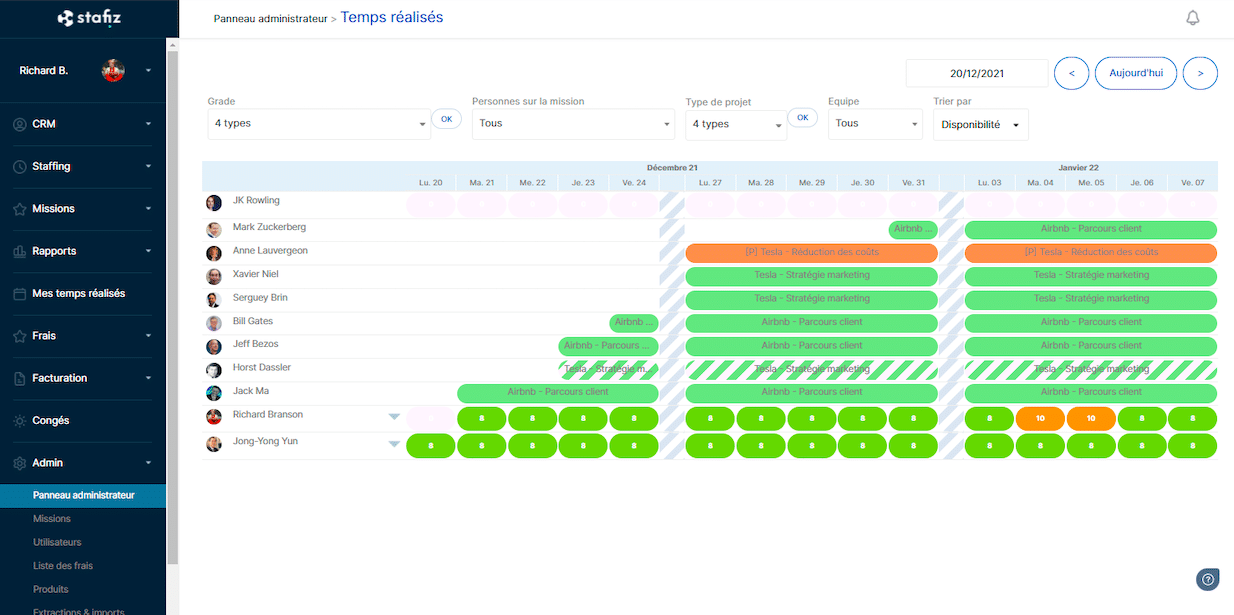Click the Mes temps réalisés calendar icon
This screenshot has width=1234, height=615.
[x=20, y=294]
